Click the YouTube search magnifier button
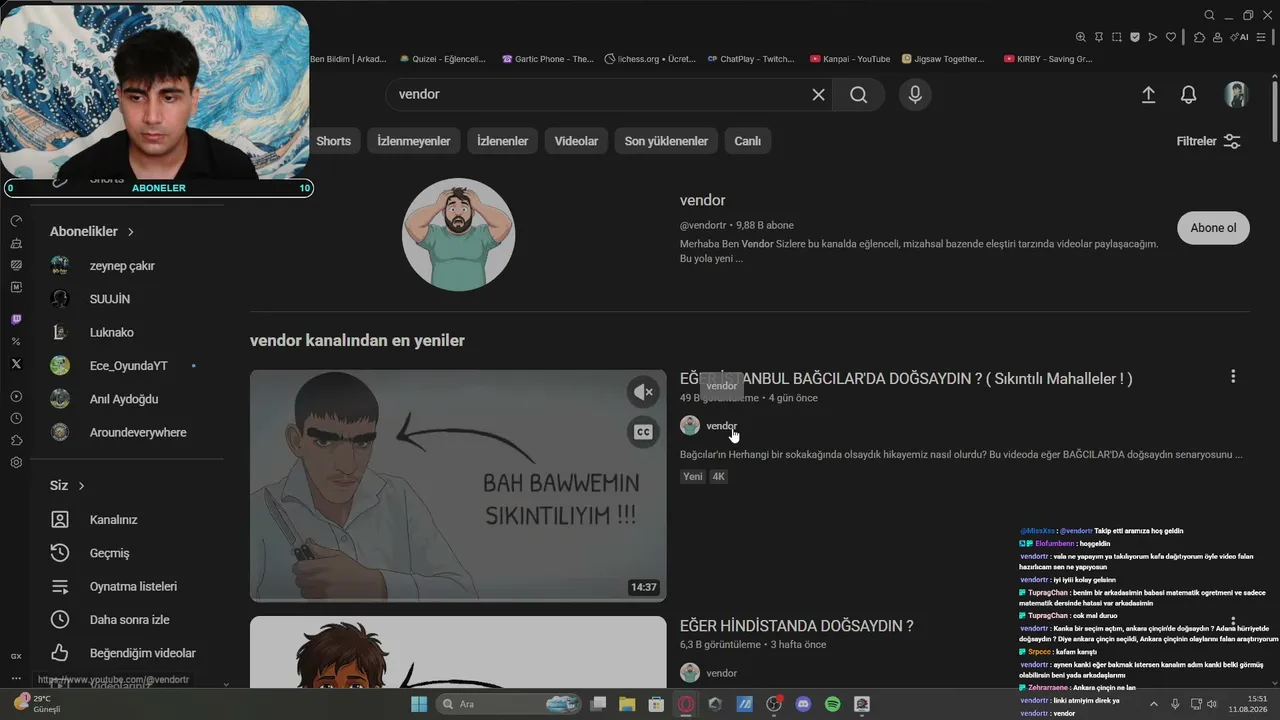This screenshot has width=1280, height=720. pos(858,94)
